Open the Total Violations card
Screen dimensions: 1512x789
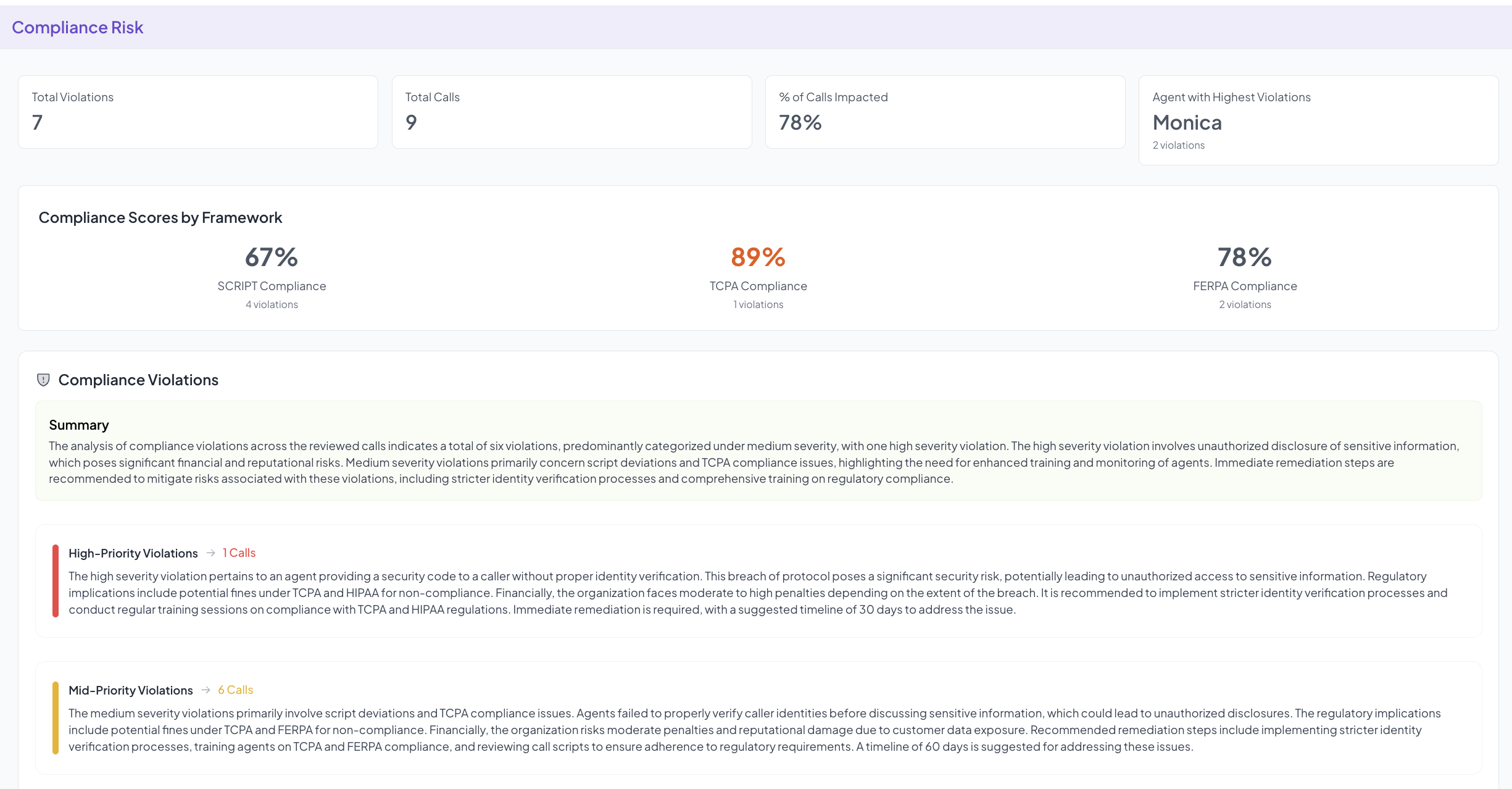[197, 112]
